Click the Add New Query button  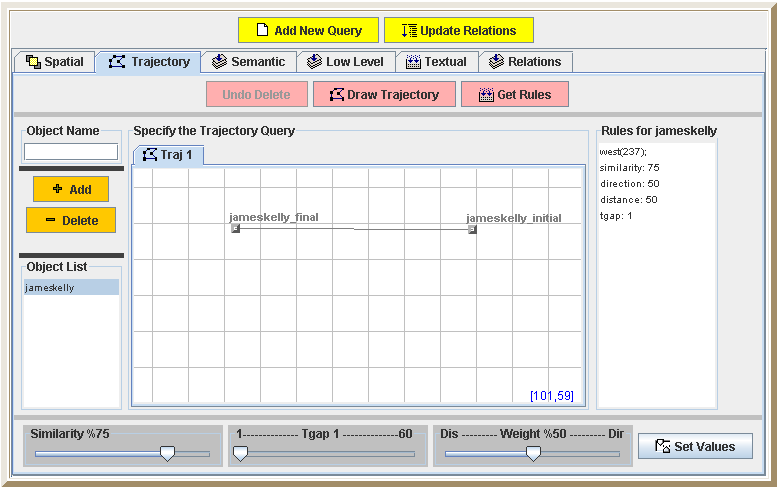point(308,30)
